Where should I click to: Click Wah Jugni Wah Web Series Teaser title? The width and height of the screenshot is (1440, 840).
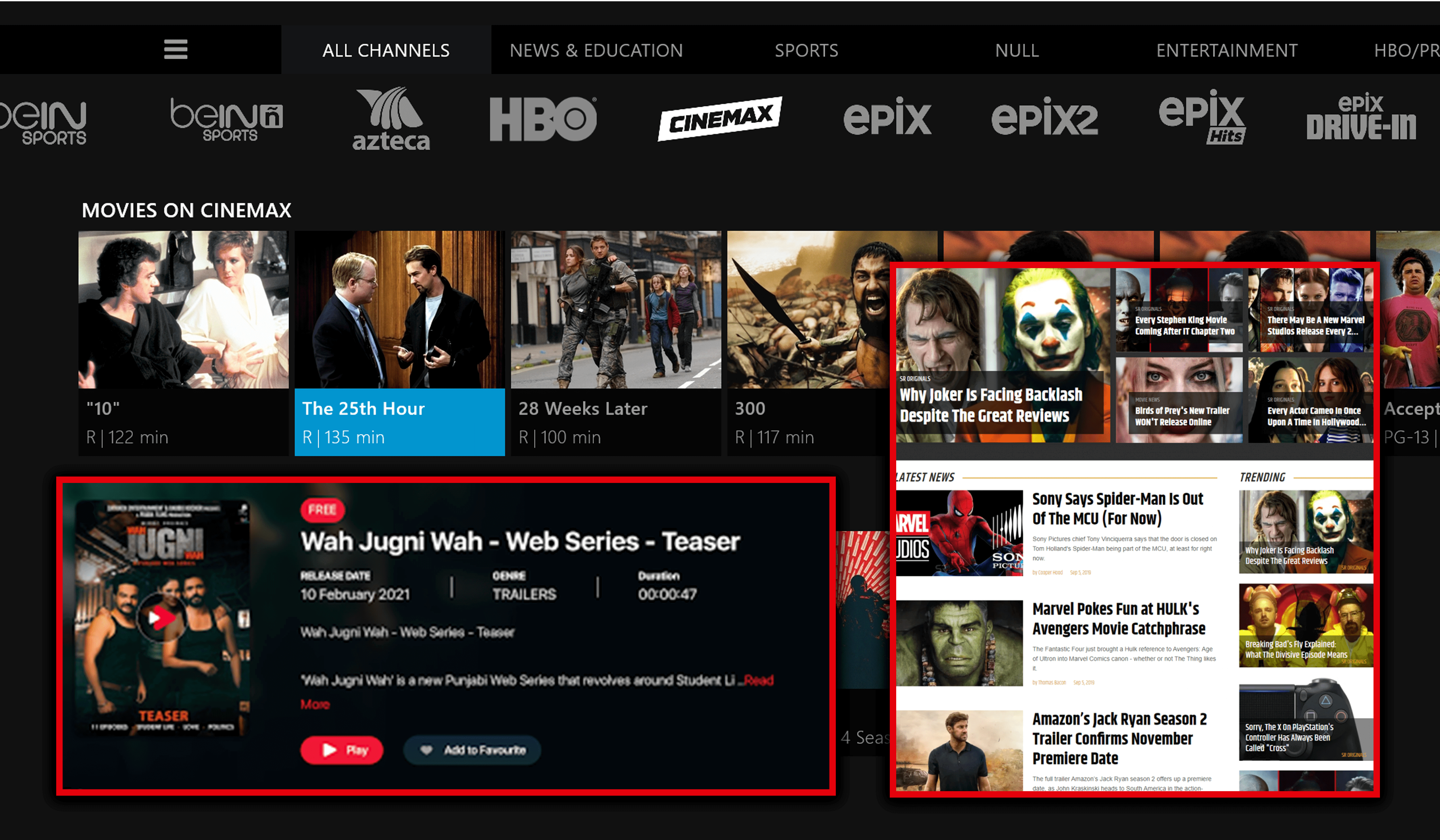520,541
